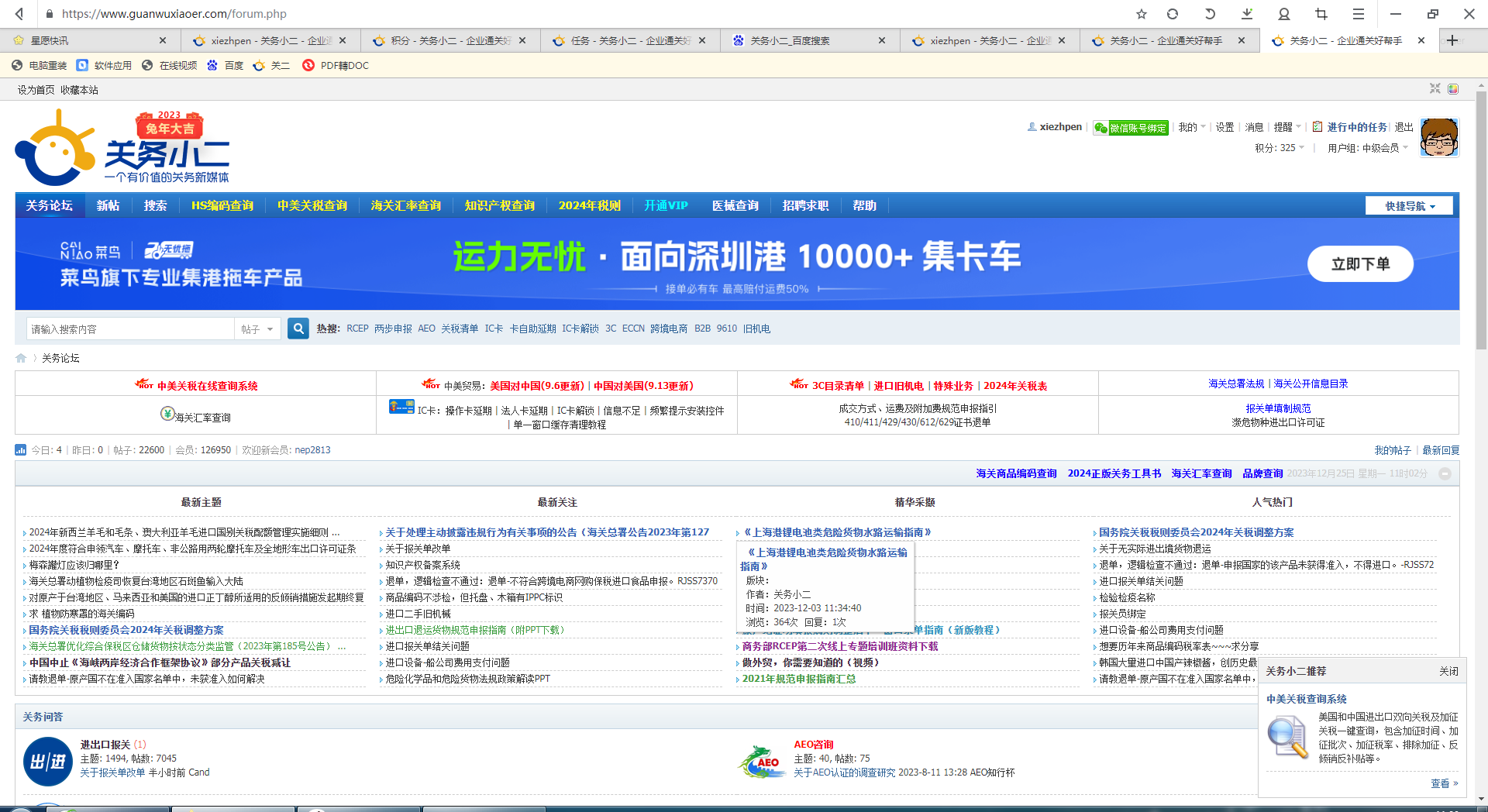Bookmark this page with the star icon
Image resolution: width=1488 pixels, height=812 pixels.
[1141, 14]
